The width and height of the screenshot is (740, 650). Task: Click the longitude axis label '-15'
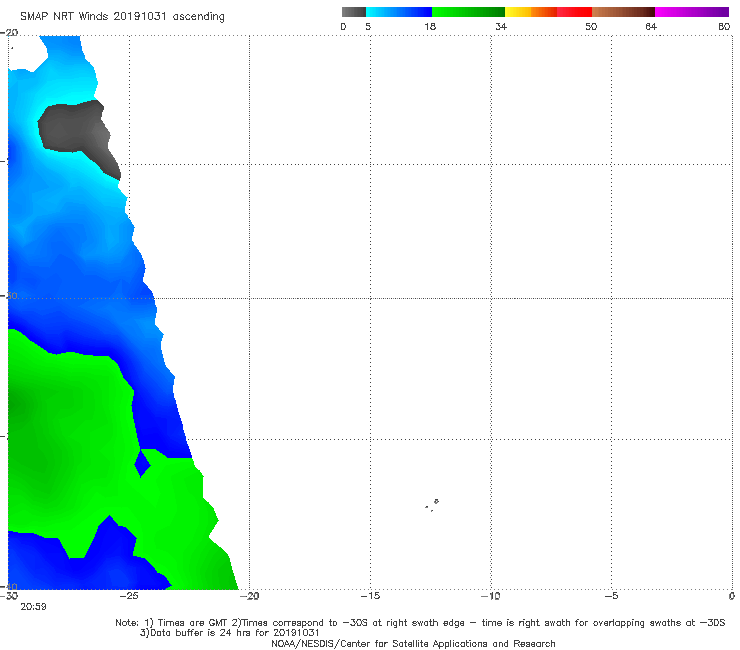tap(370, 596)
